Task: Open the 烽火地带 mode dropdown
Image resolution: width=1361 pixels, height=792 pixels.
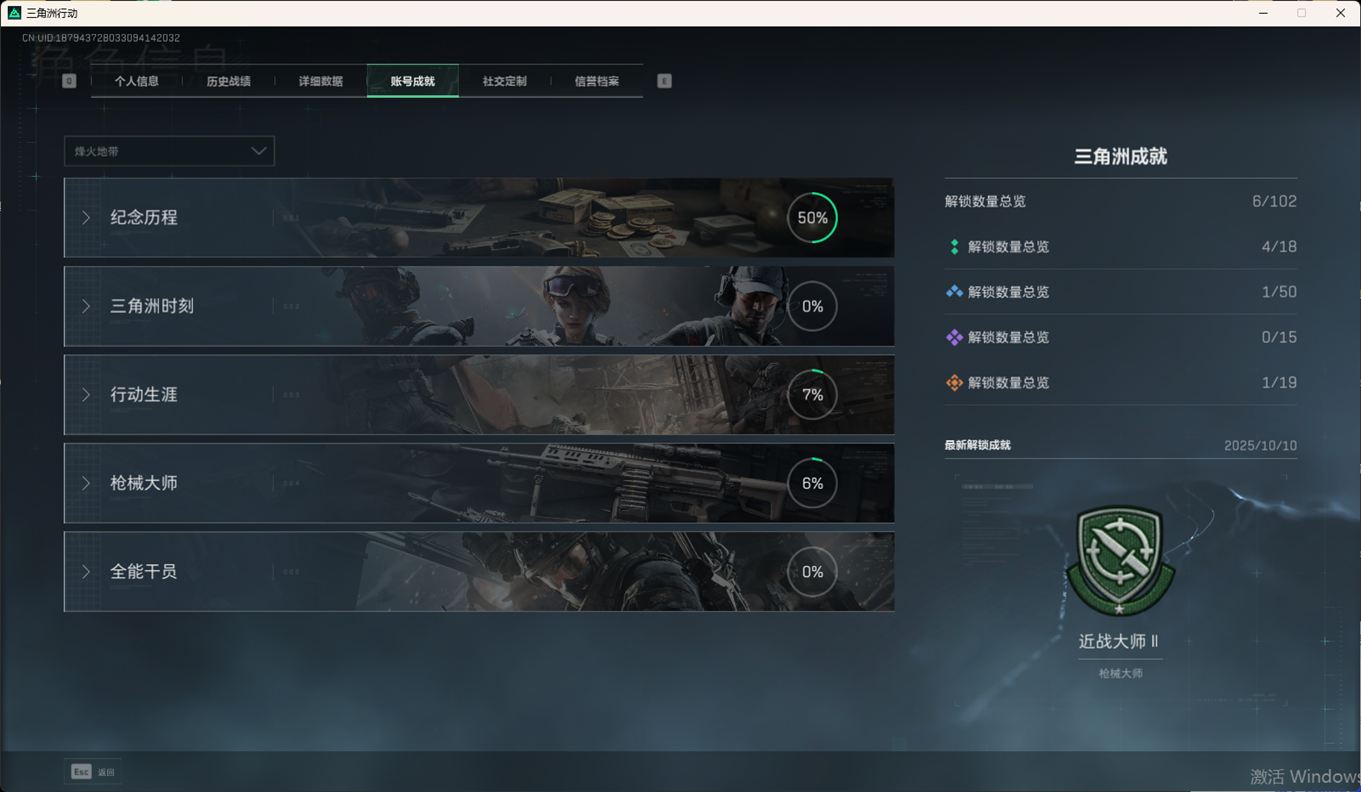Action: [169, 151]
